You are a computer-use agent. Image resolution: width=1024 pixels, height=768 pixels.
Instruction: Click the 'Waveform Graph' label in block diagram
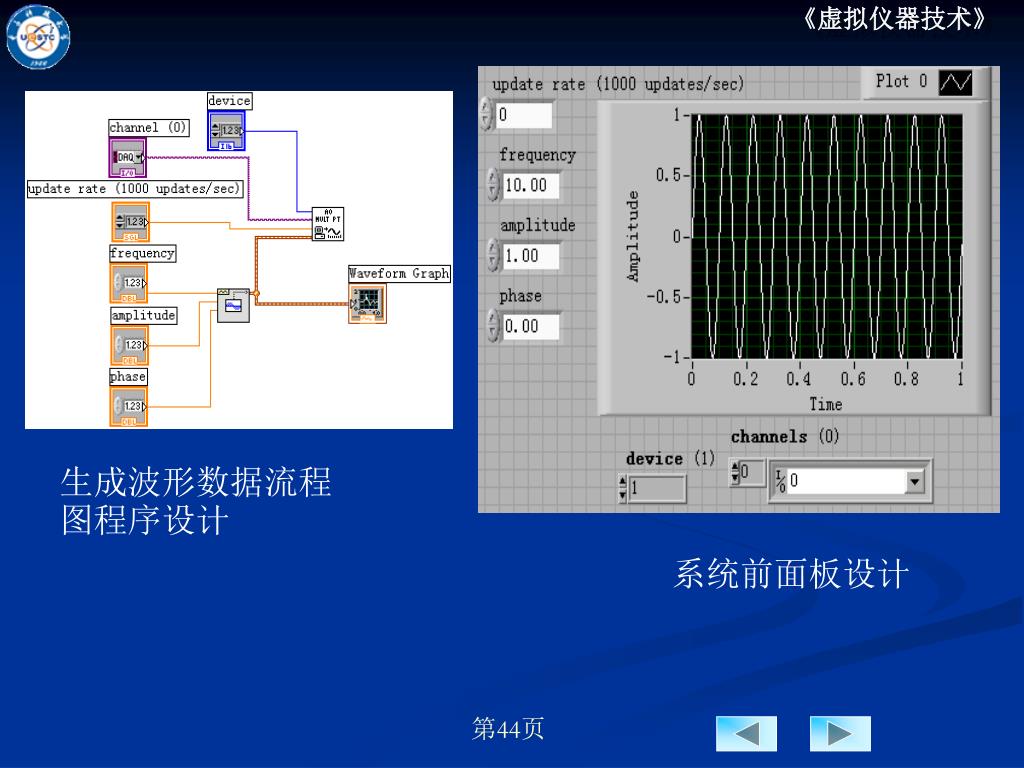399,274
